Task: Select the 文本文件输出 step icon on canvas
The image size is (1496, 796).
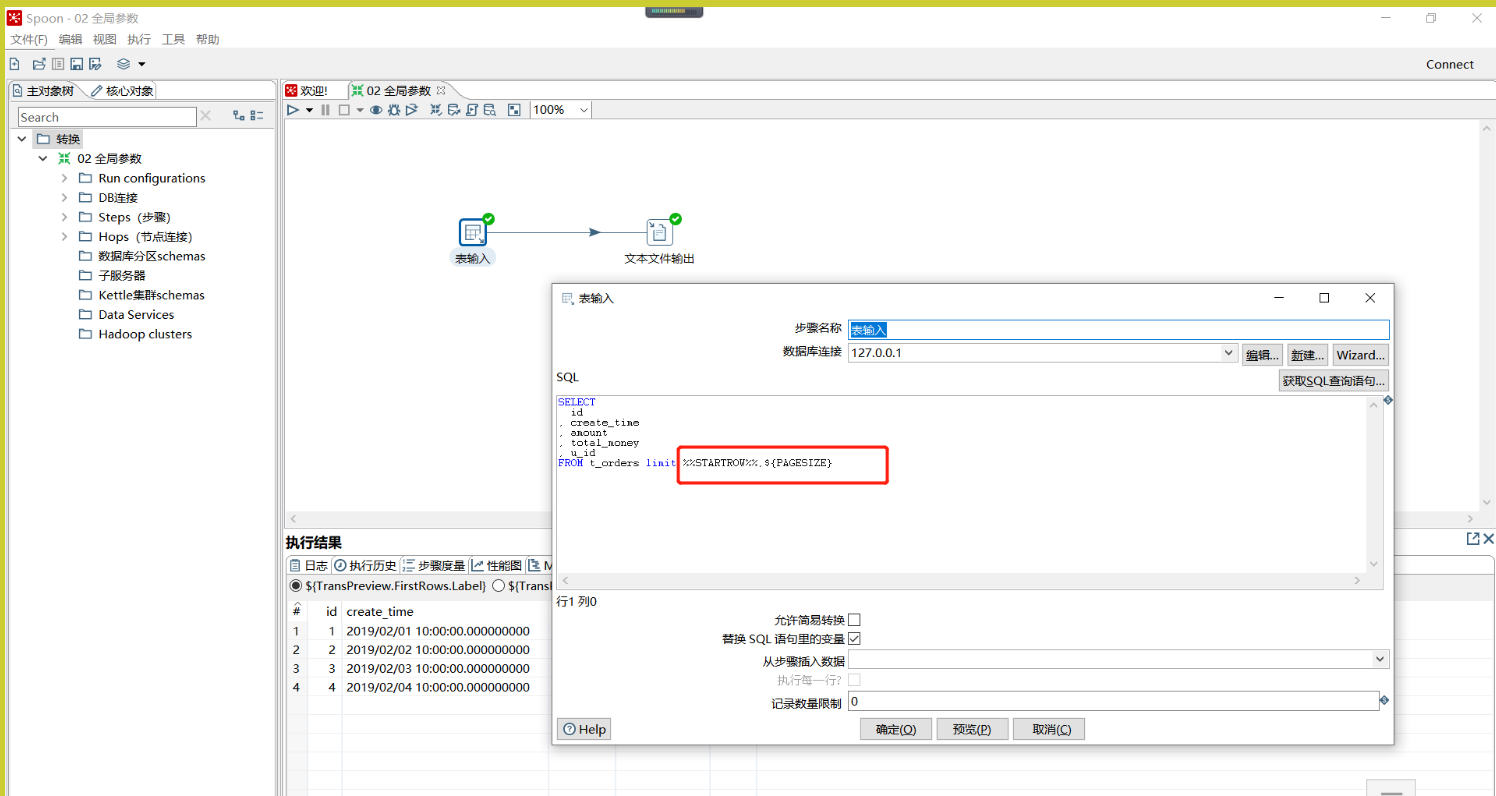Action: tap(659, 233)
